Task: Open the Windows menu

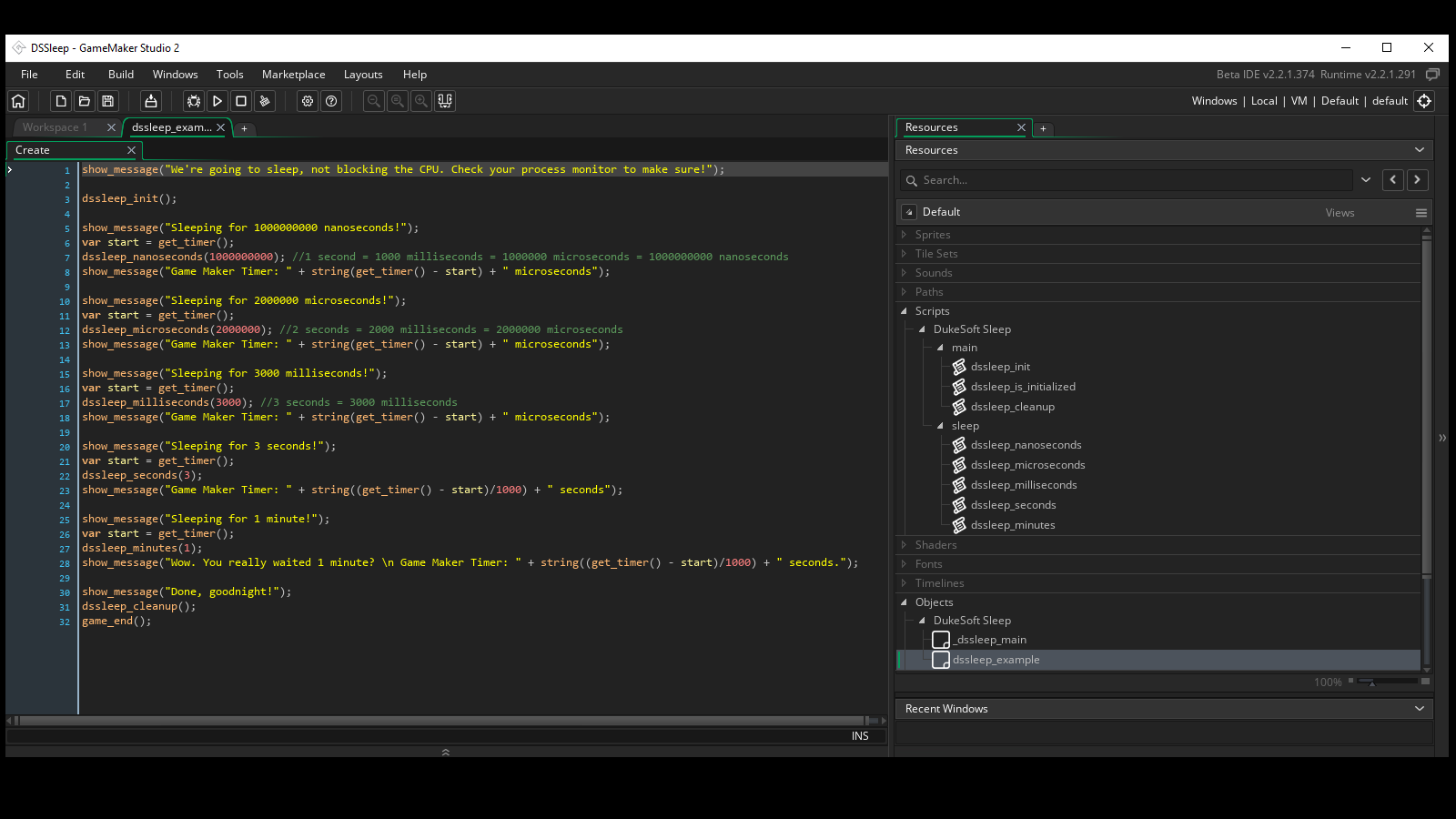Action: pos(176,75)
